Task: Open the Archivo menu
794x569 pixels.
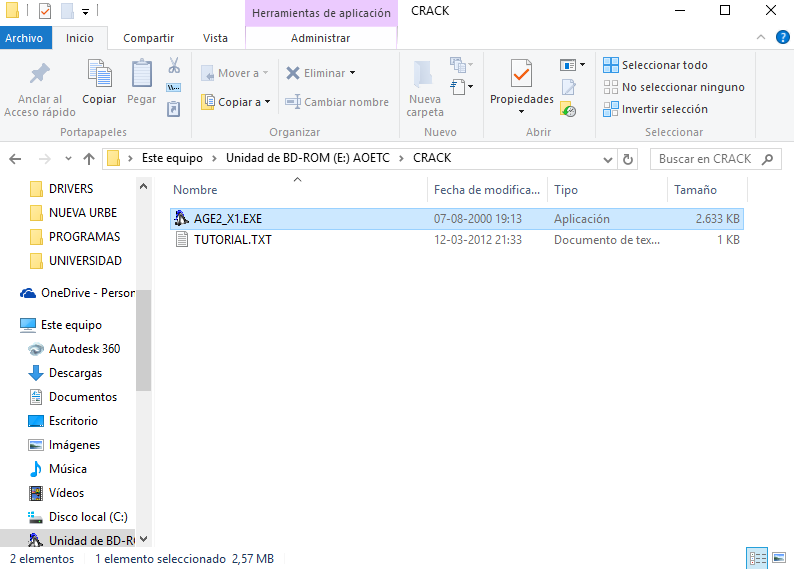Action: (24, 38)
